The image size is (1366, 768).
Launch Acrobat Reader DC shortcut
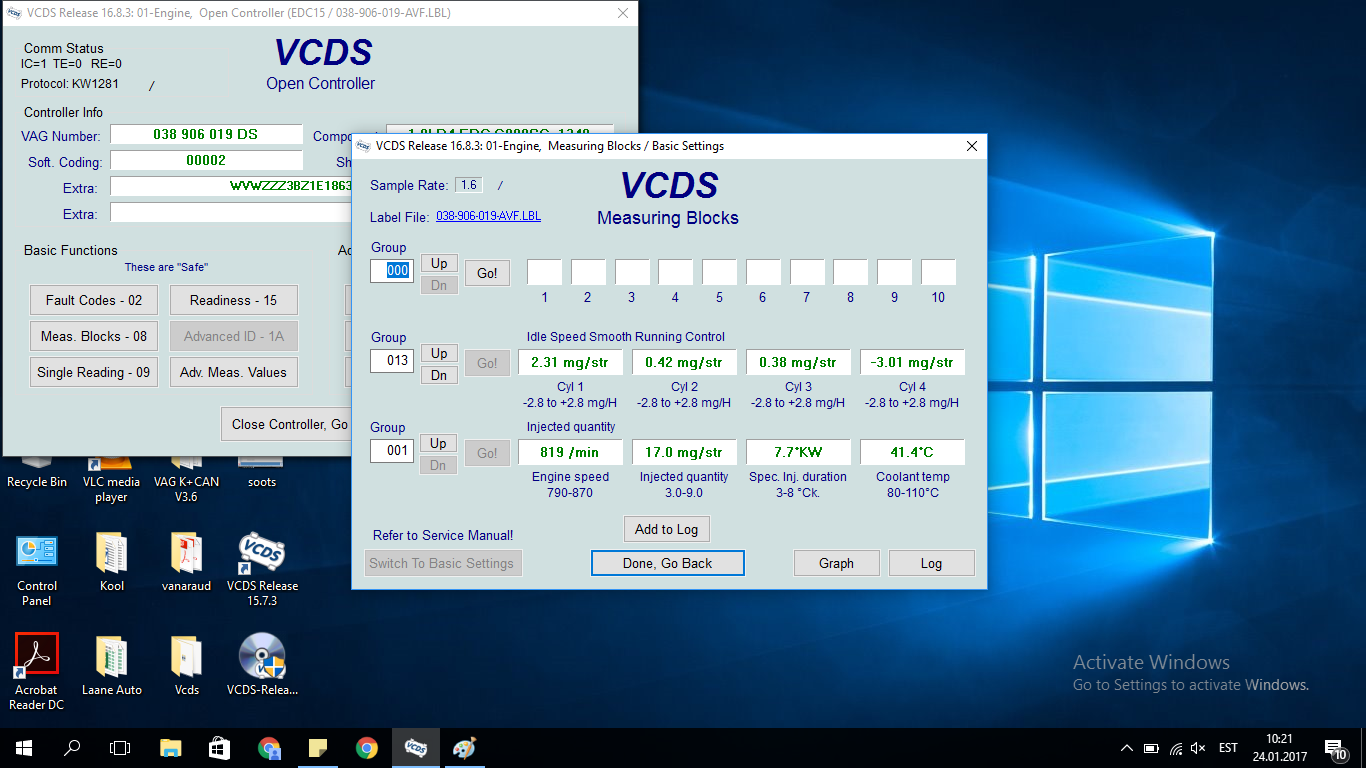37,672
